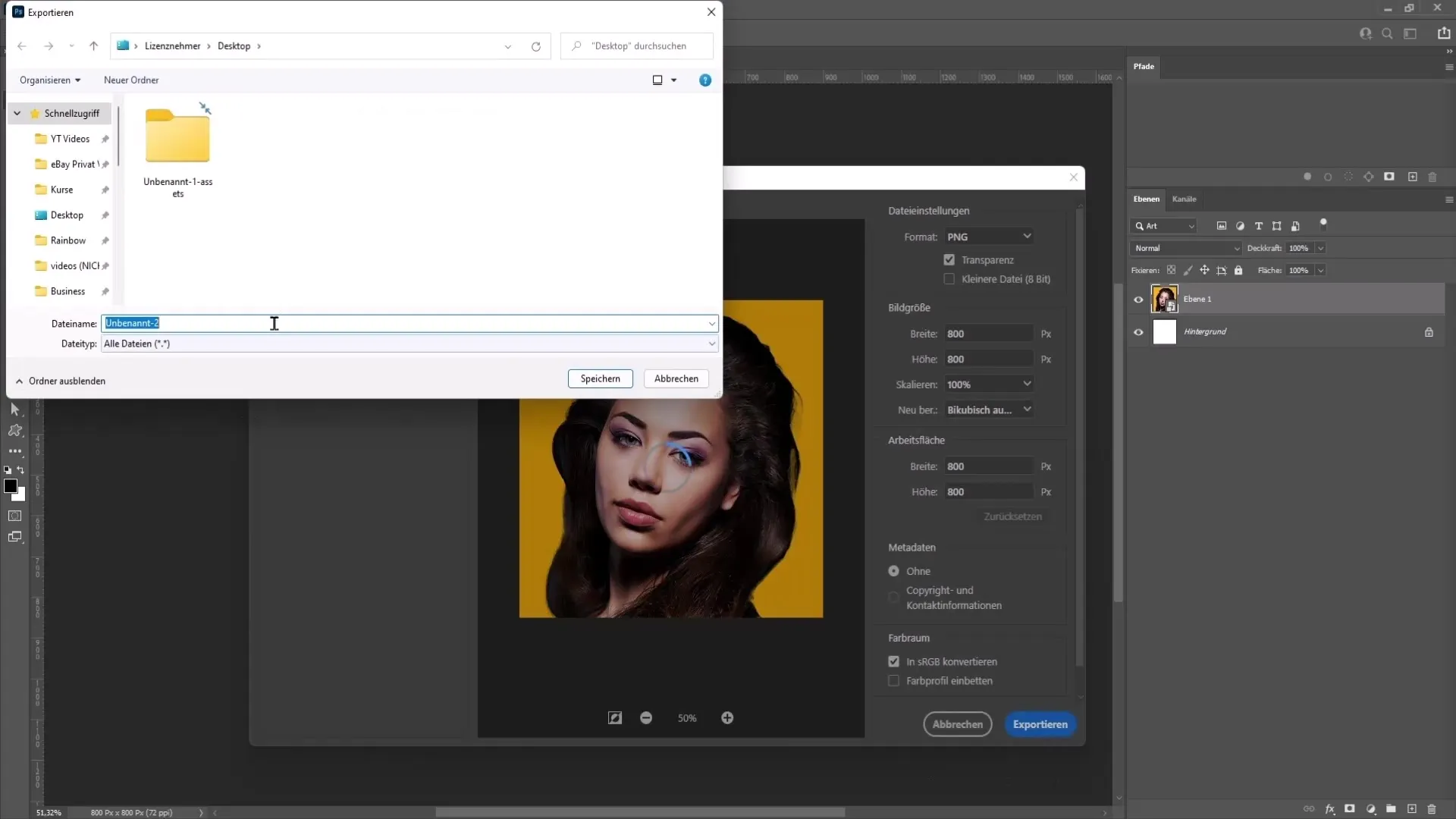Lock transparent pixels icon
Viewport: 1456px width, 819px height.
(1171, 270)
